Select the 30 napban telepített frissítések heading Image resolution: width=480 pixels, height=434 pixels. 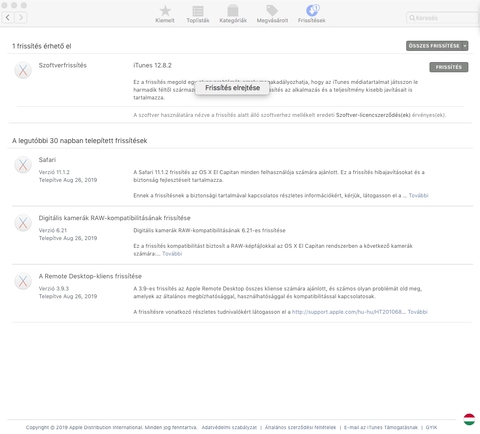click(x=80, y=141)
